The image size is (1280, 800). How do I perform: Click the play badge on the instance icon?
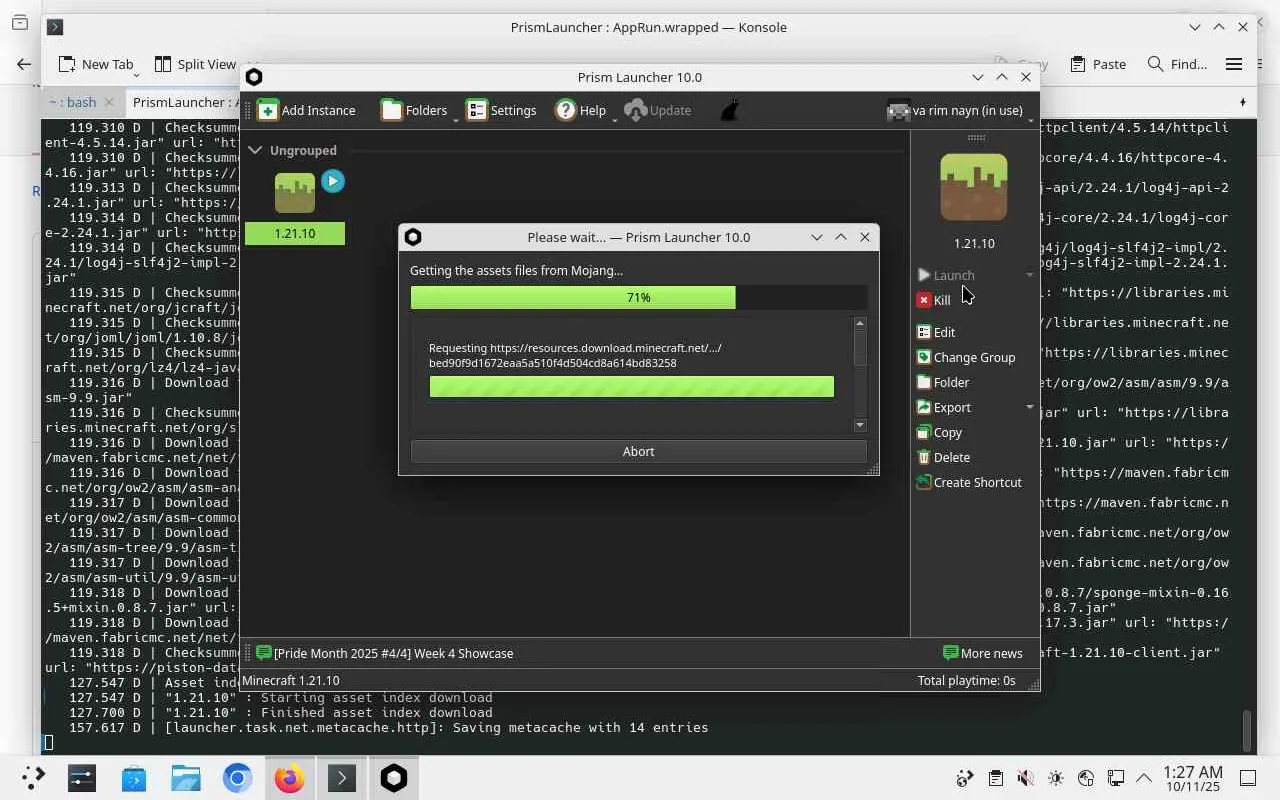pos(333,181)
